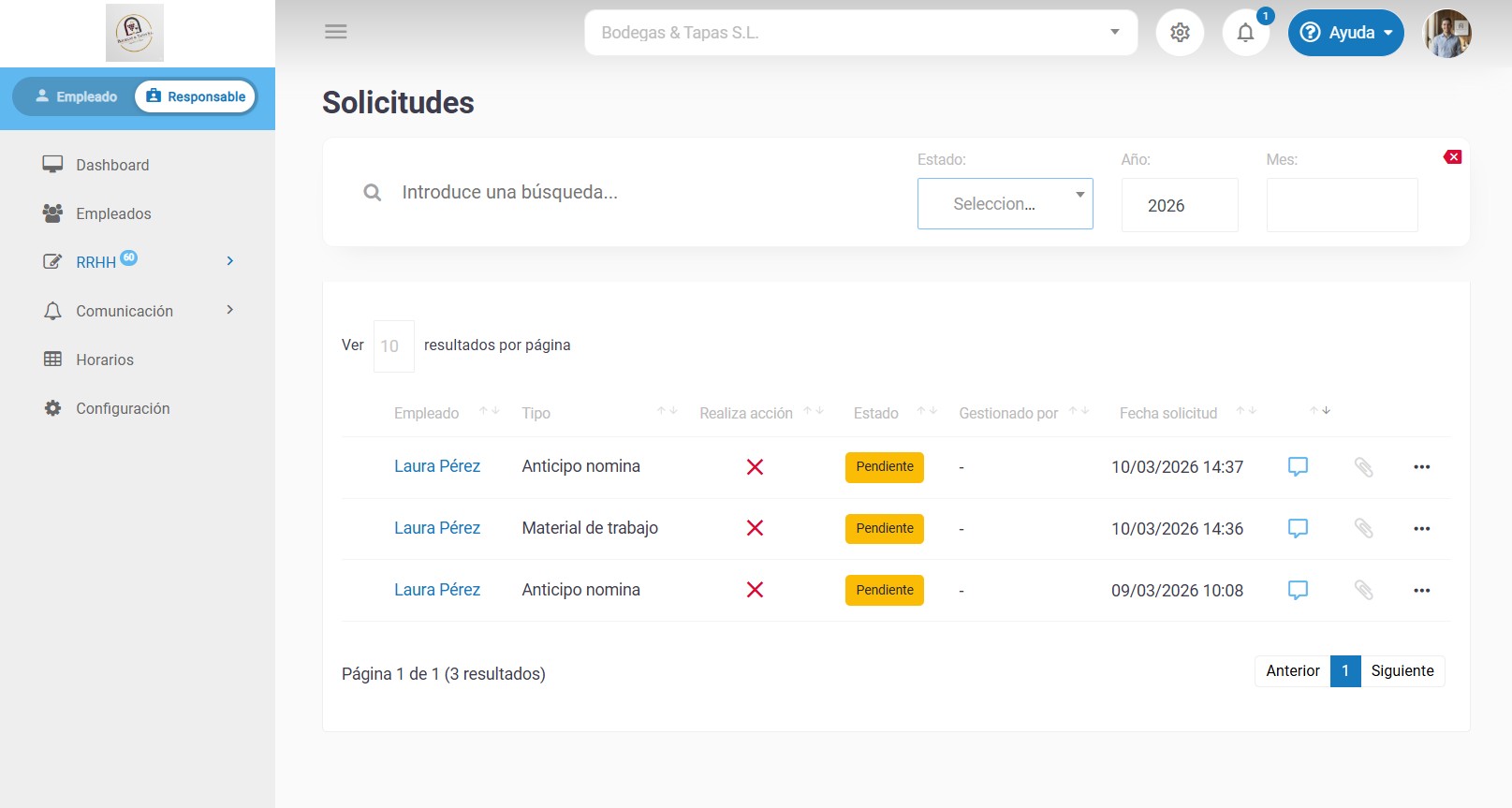Click the Anticipo nomina cell dated 10/03/2026
The image size is (1512, 808).
click(581, 466)
